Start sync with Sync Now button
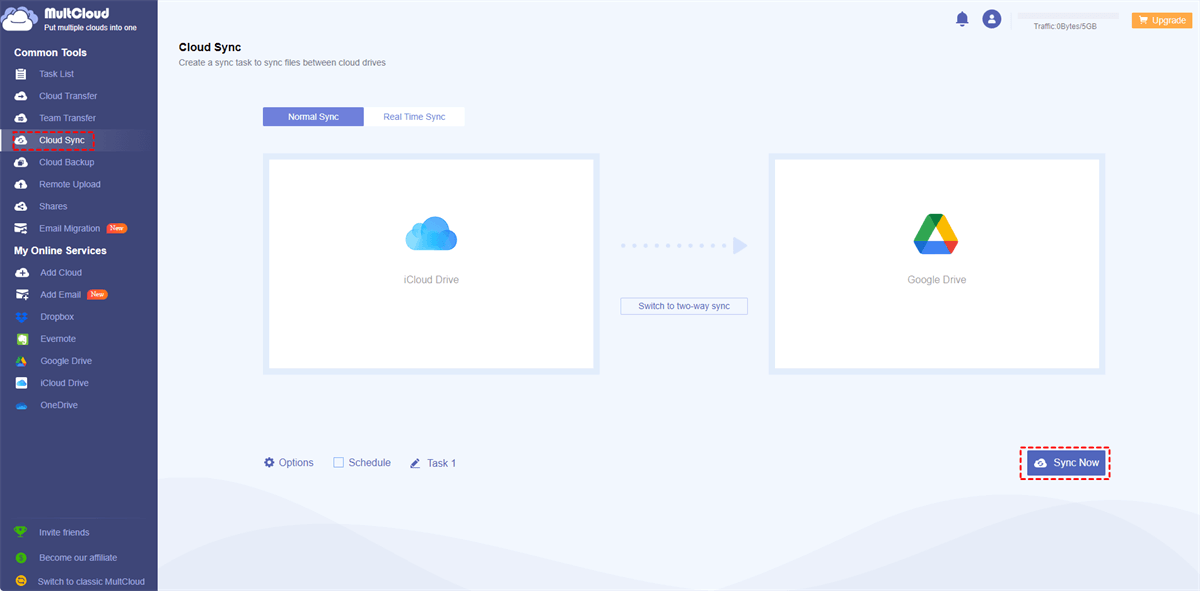The height and width of the screenshot is (591, 1200). tap(1065, 463)
